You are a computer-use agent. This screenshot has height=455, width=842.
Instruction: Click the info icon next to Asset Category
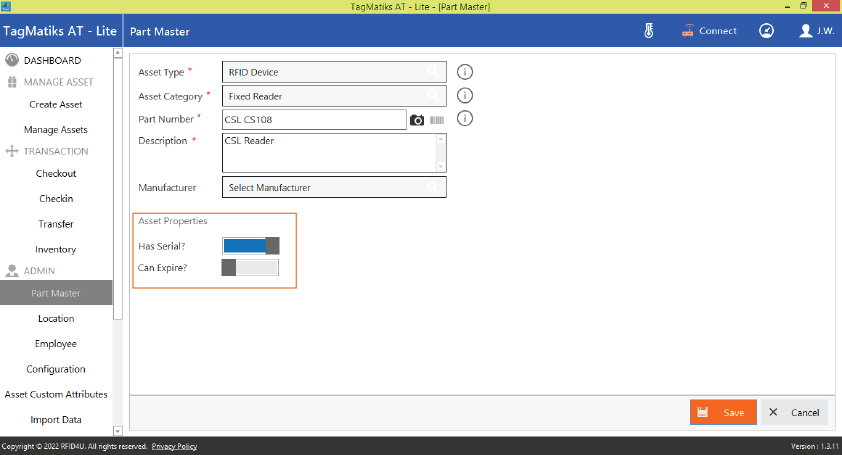(x=464, y=96)
